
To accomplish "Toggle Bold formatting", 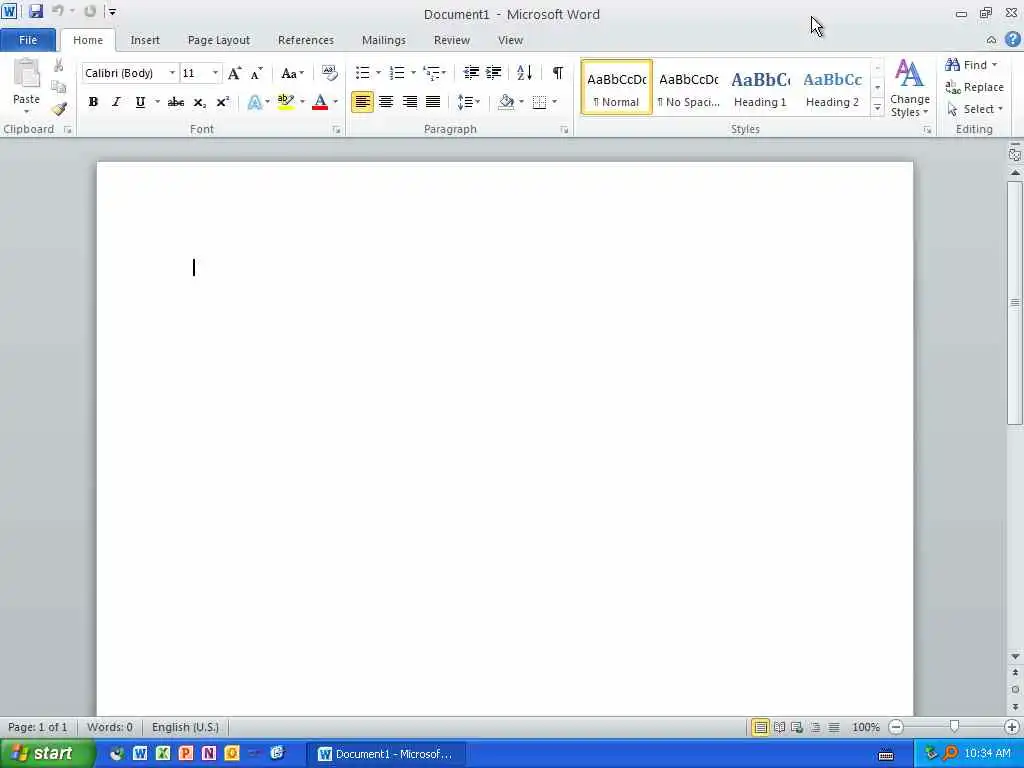I will tap(93, 102).
